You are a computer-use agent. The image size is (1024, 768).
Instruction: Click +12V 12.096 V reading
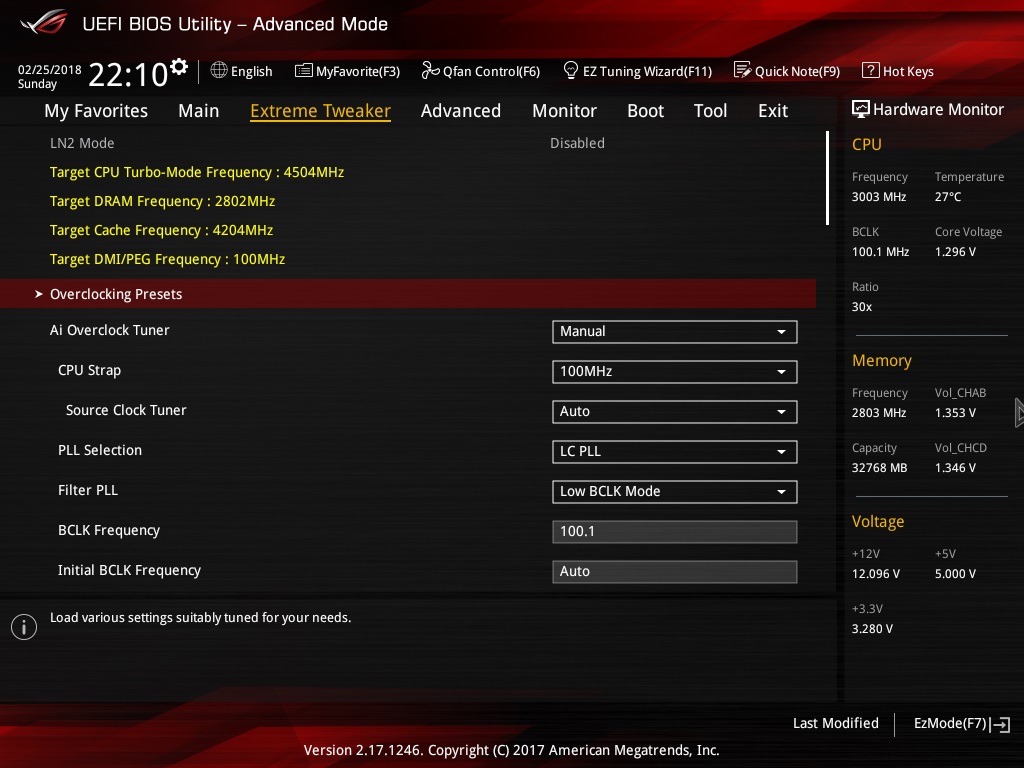coord(876,573)
